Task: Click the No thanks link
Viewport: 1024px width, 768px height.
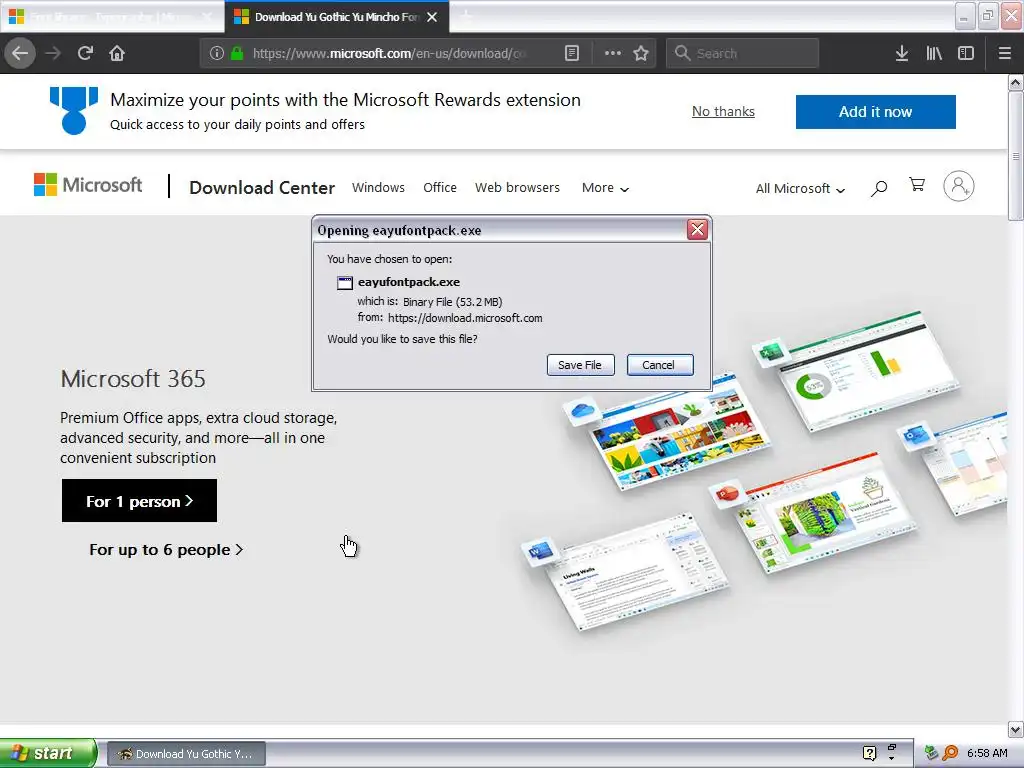Action: point(723,112)
